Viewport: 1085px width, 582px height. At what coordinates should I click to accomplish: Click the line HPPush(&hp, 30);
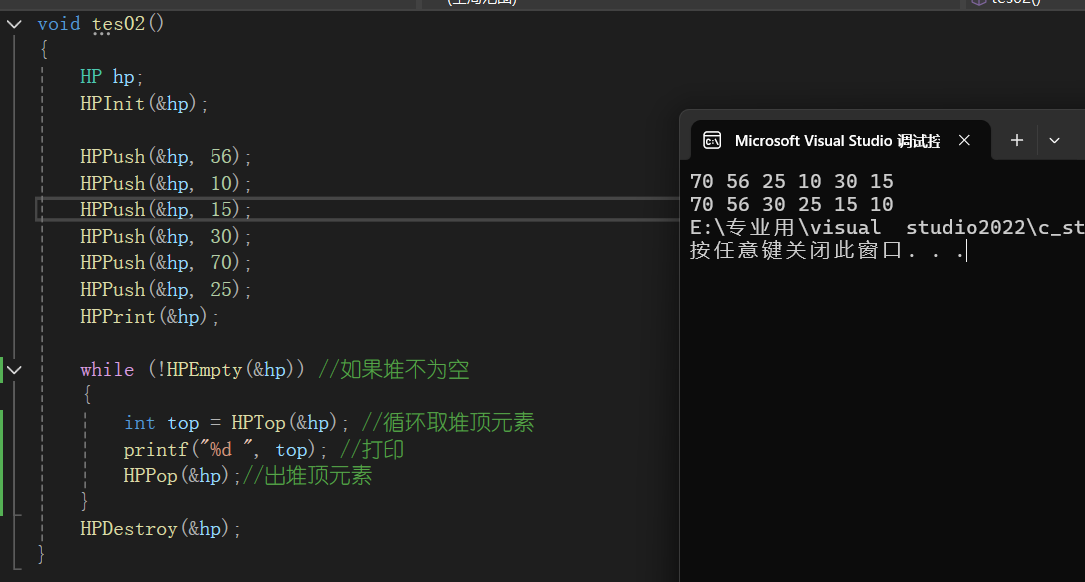click(x=165, y=237)
